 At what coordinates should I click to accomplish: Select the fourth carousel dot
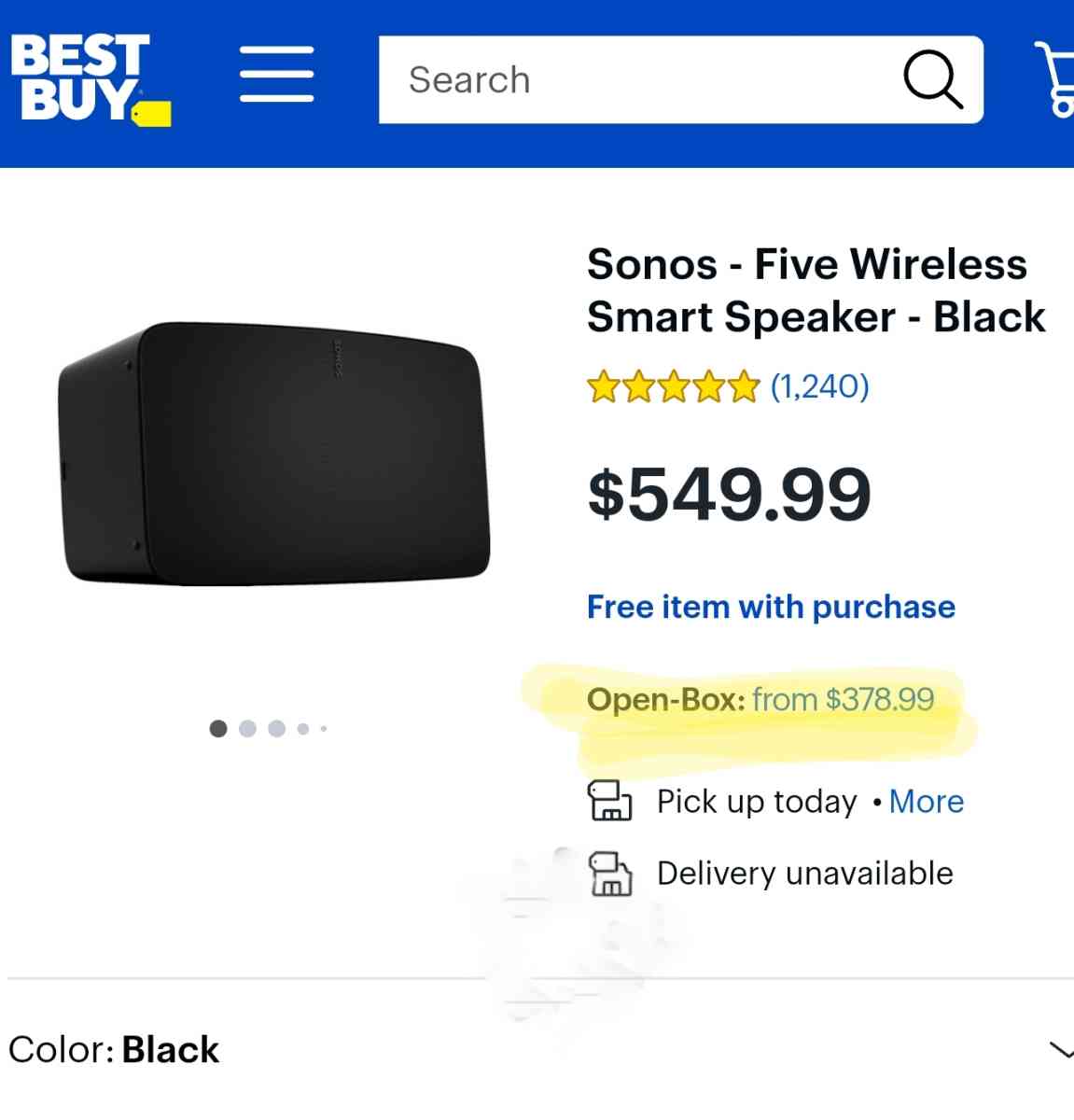pyautogui.click(x=302, y=728)
